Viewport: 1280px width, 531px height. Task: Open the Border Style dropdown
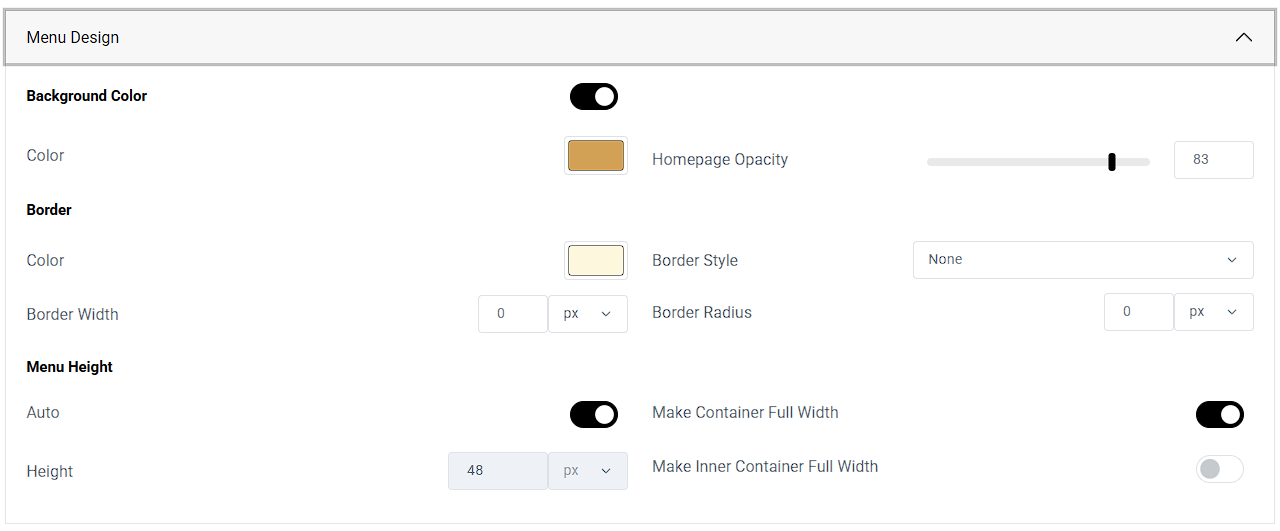(x=1082, y=260)
